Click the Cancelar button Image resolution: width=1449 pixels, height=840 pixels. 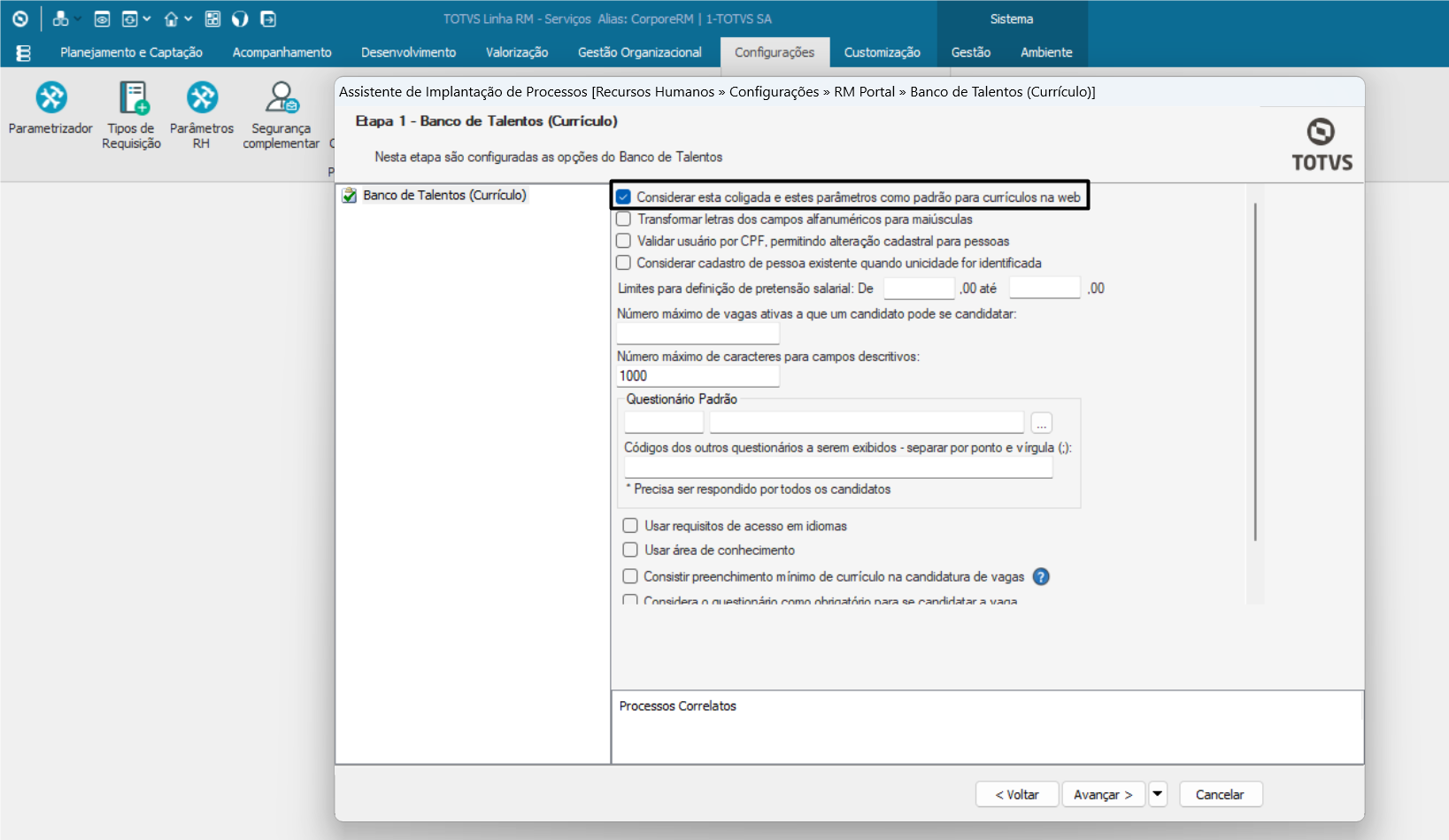[1220, 794]
